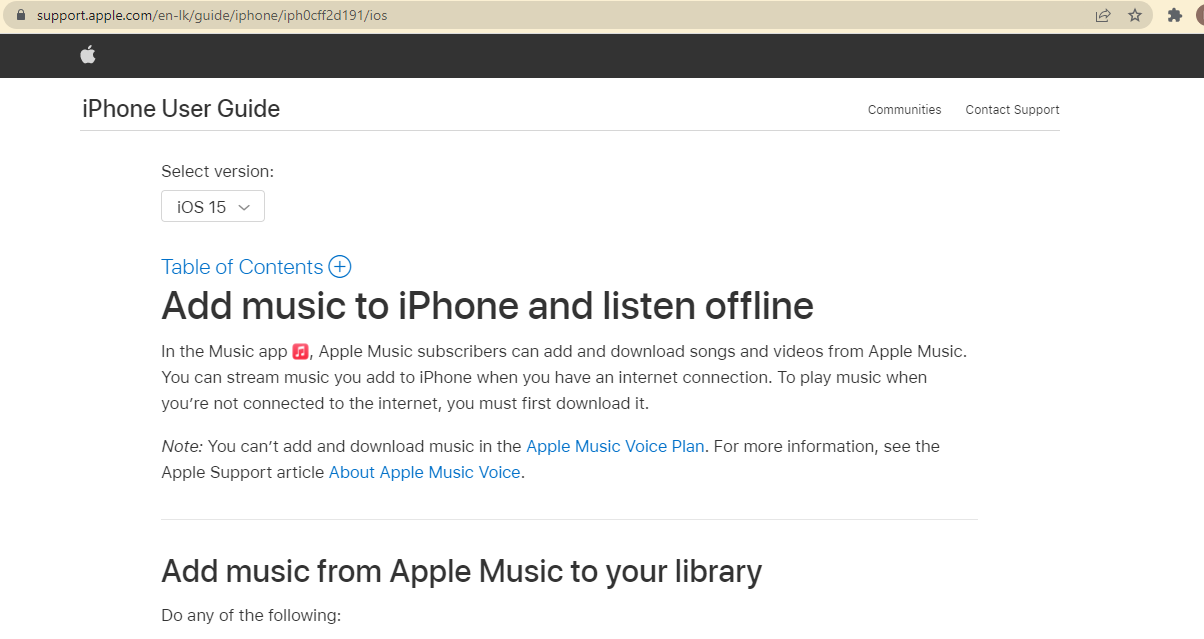Viewport: 1204px width, 639px height.
Task: Bookmark this page with star icon
Action: (1135, 15)
